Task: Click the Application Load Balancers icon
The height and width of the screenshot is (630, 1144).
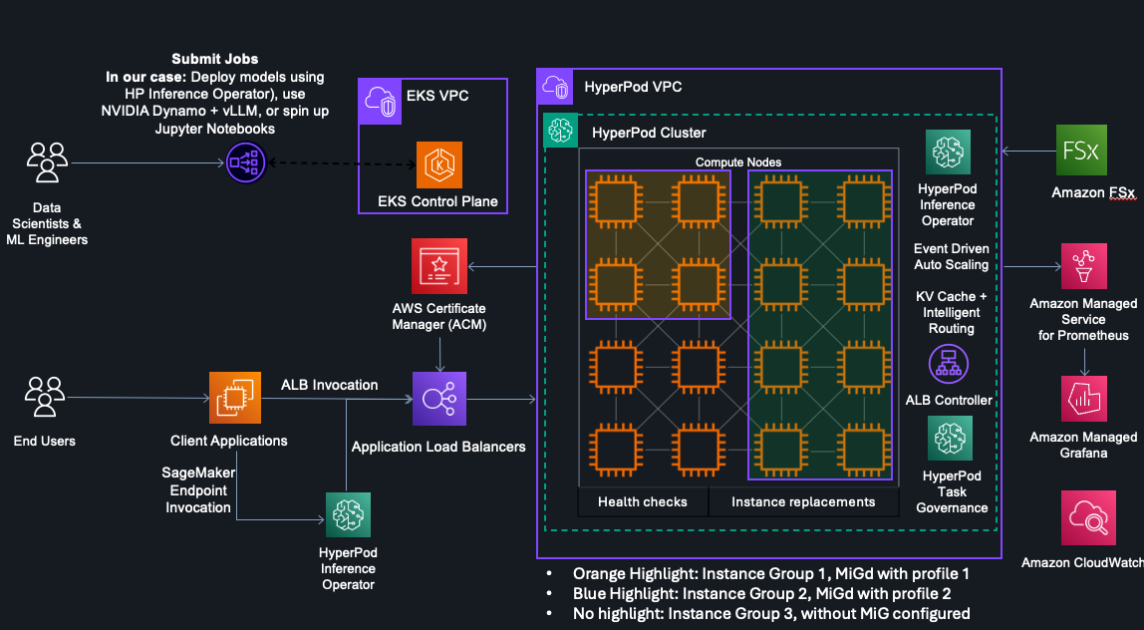Action: point(440,398)
